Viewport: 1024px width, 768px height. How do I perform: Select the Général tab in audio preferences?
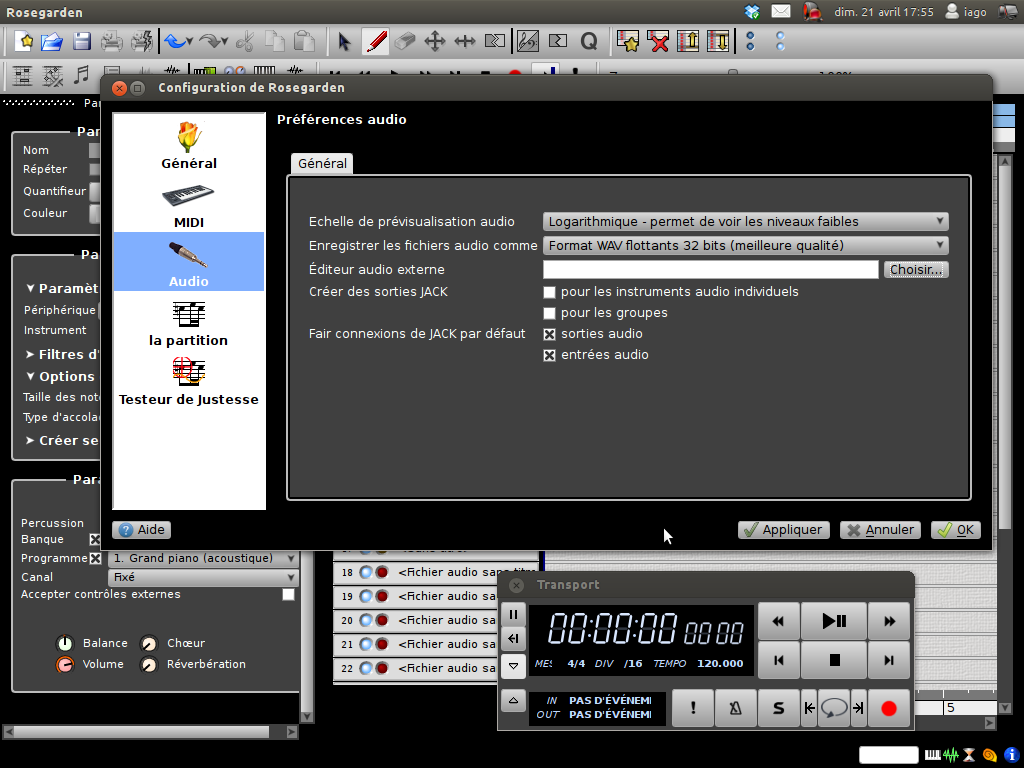point(322,163)
